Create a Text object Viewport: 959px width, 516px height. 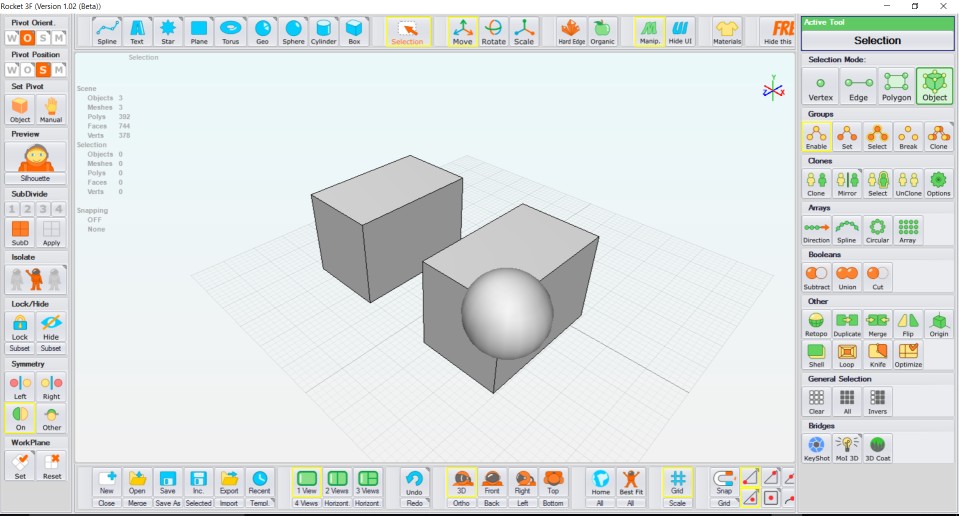(x=137, y=32)
